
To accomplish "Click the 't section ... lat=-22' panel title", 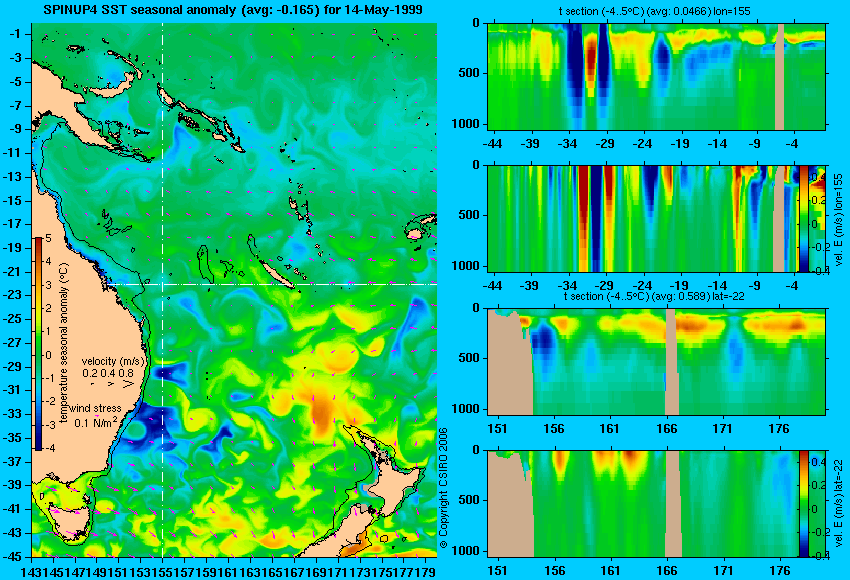I will point(654,297).
